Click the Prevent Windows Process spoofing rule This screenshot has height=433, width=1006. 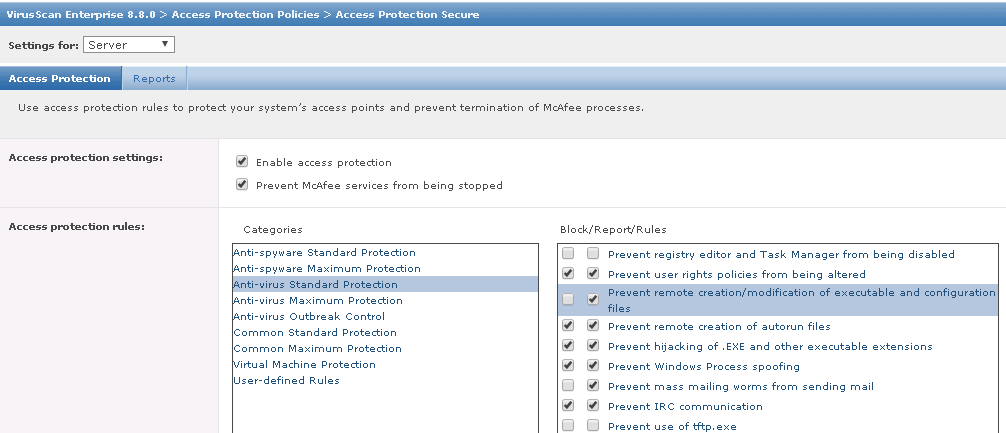coord(704,366)
